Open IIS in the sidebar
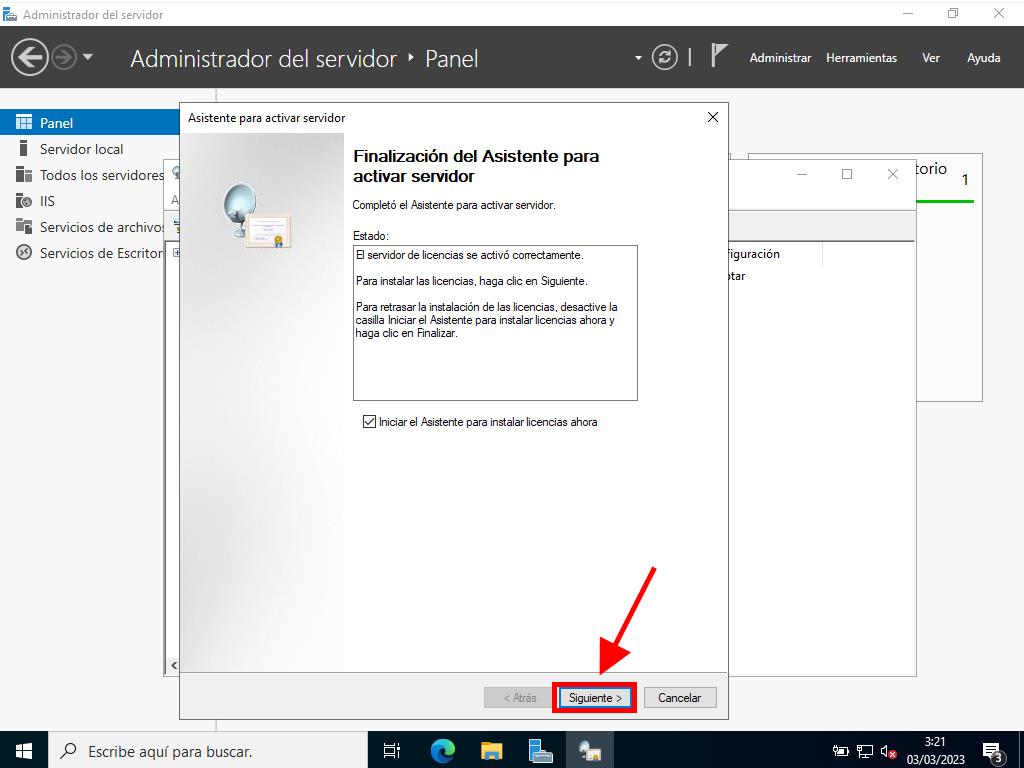The height and width of the screenshot is (768, 1024). [47, 201]
